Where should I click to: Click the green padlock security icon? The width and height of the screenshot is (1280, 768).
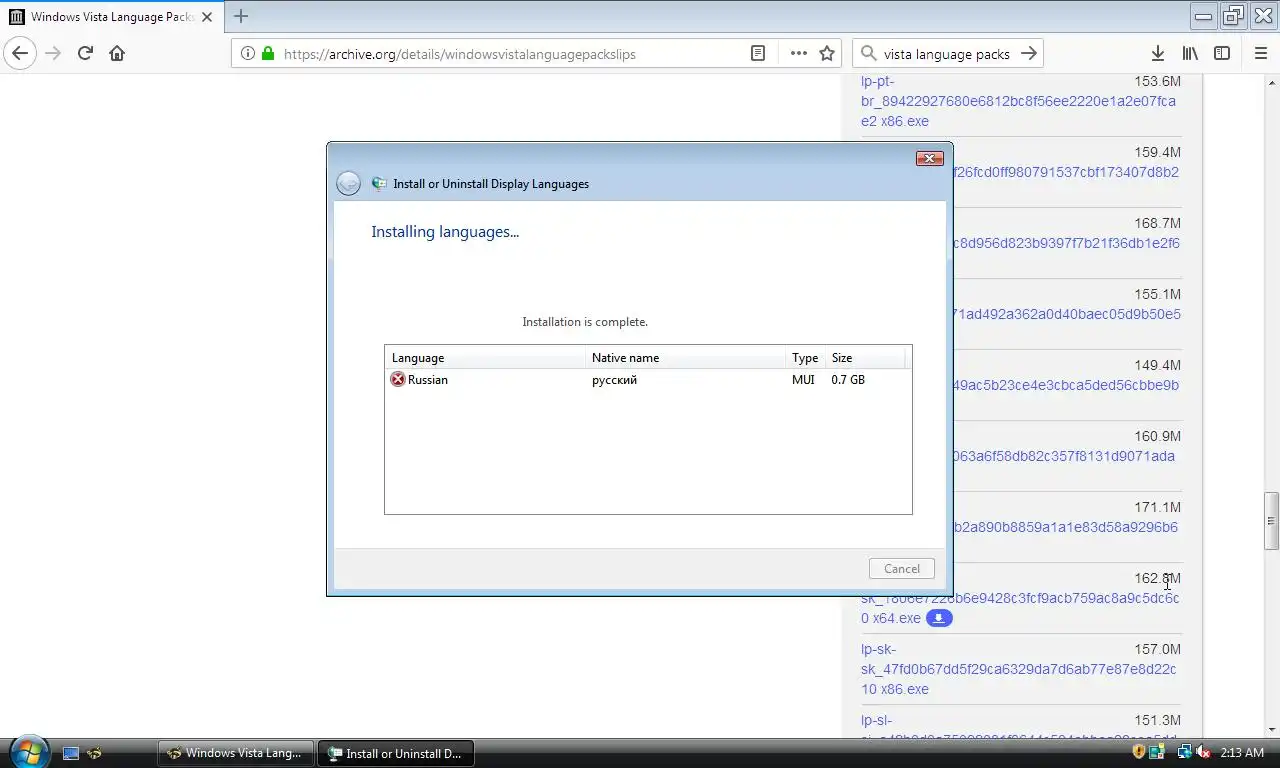pyautogui.click(x=267, y=54)
